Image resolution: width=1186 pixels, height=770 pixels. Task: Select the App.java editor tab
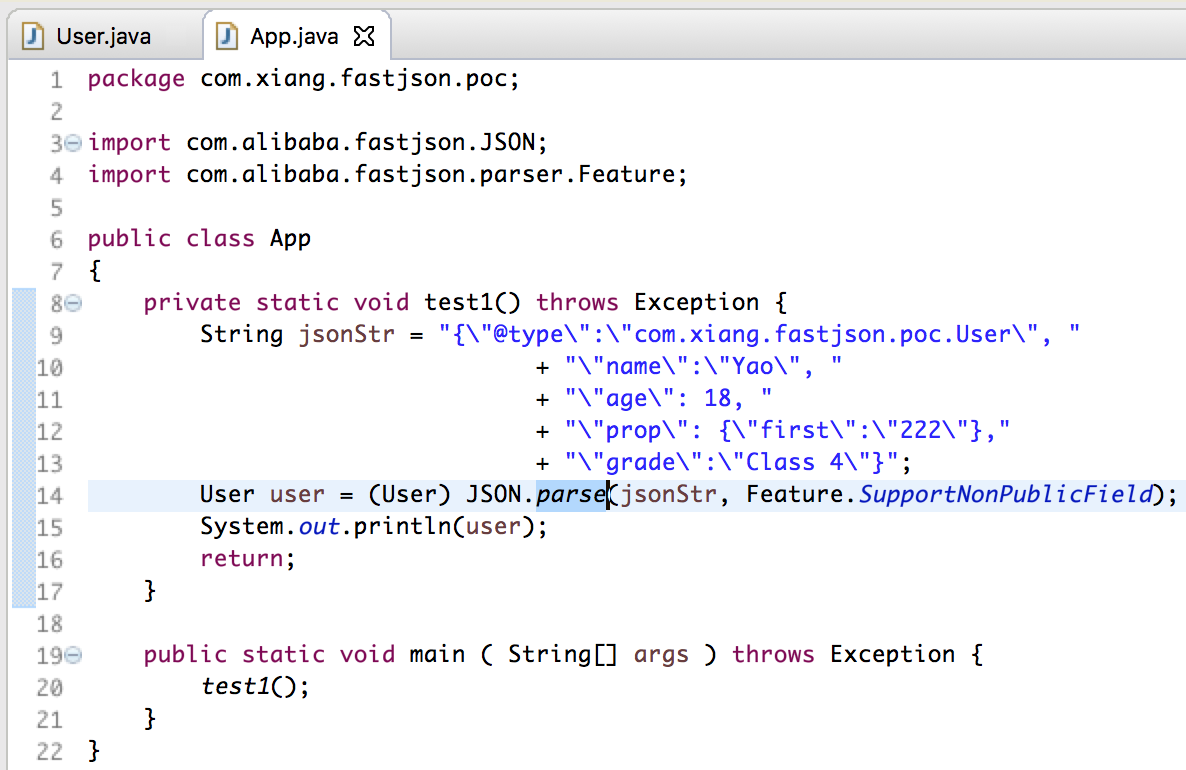pyautogui.click(x=294, y=36)
